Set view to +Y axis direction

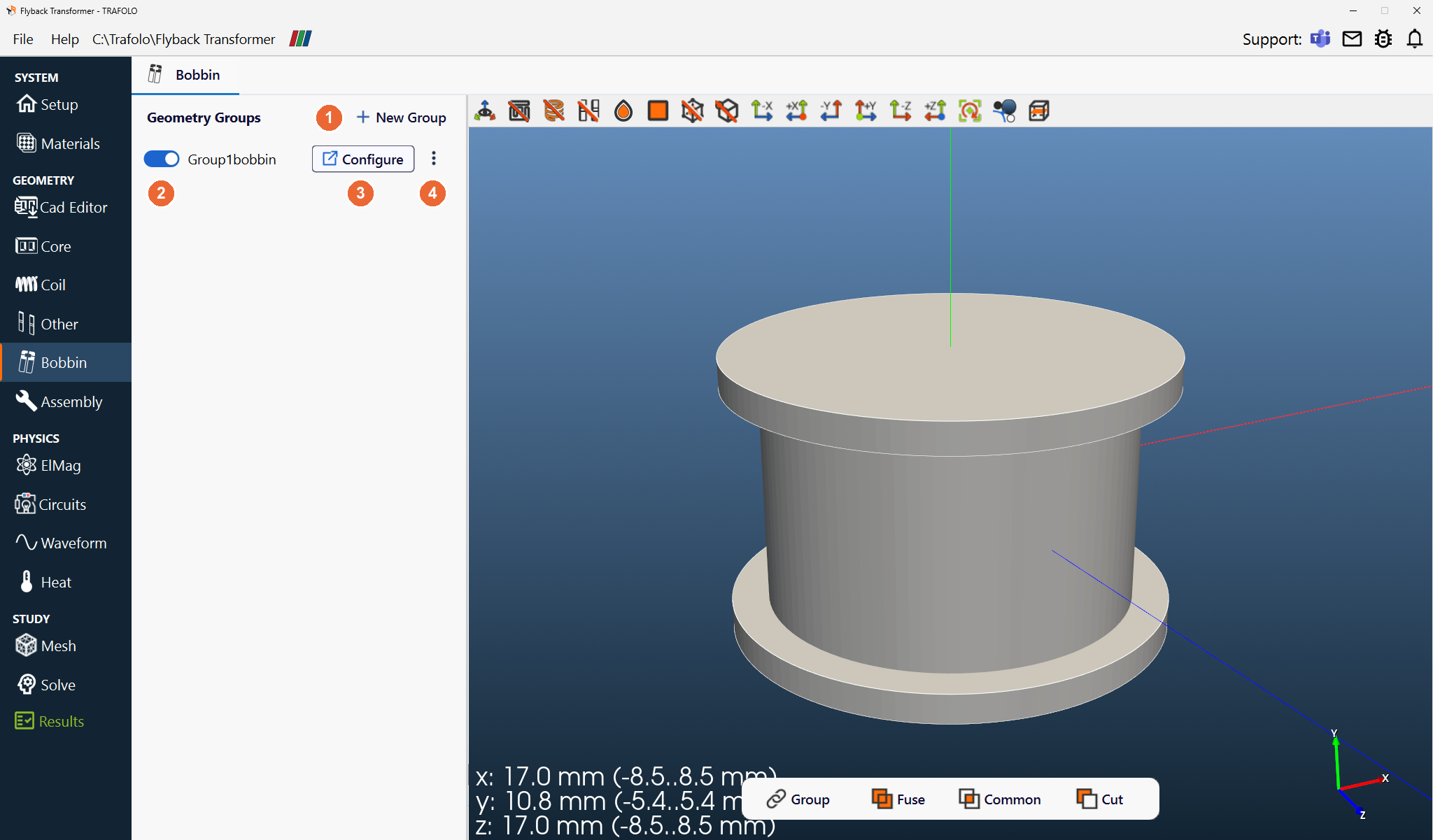(x=866, y=111)
